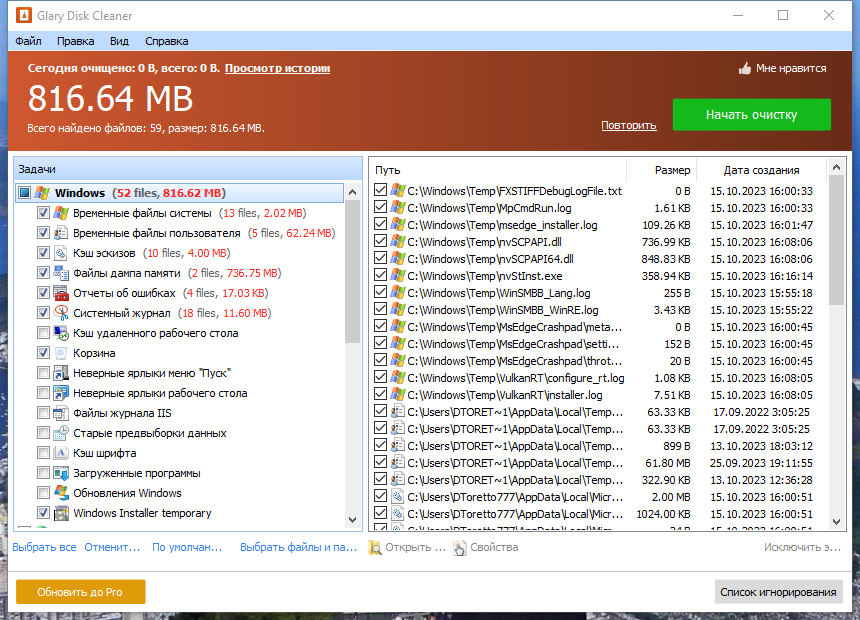Click the folder icon next to Открыть

[x=375, y=548]
